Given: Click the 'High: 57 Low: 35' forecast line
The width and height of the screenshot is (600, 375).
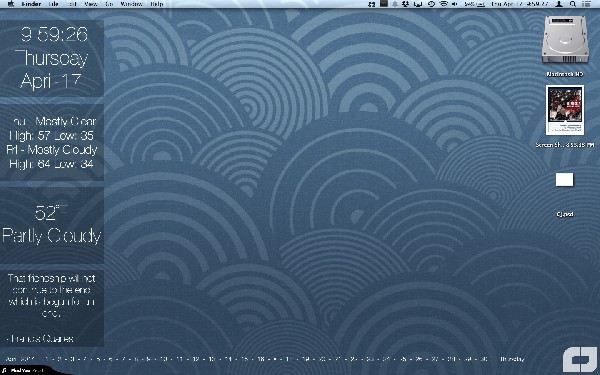Looking at the screenshot, I should [51, 136].
